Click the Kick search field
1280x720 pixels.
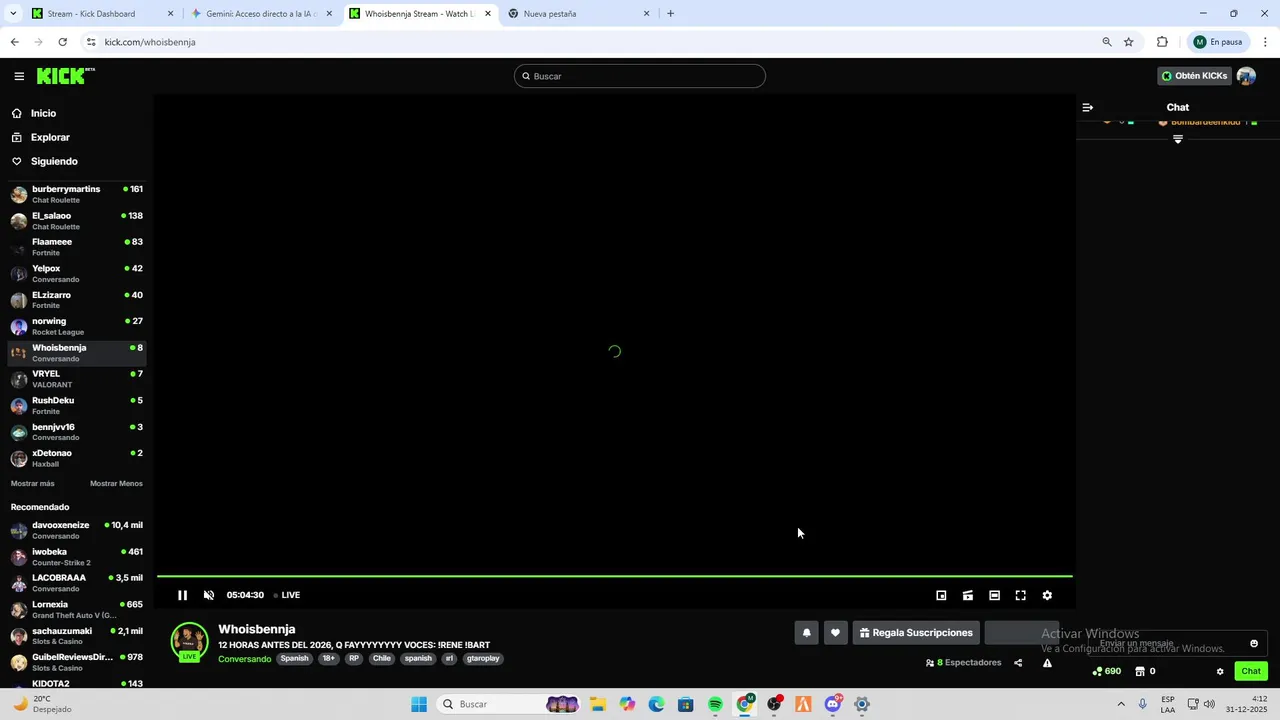click(x=640, y=76)
